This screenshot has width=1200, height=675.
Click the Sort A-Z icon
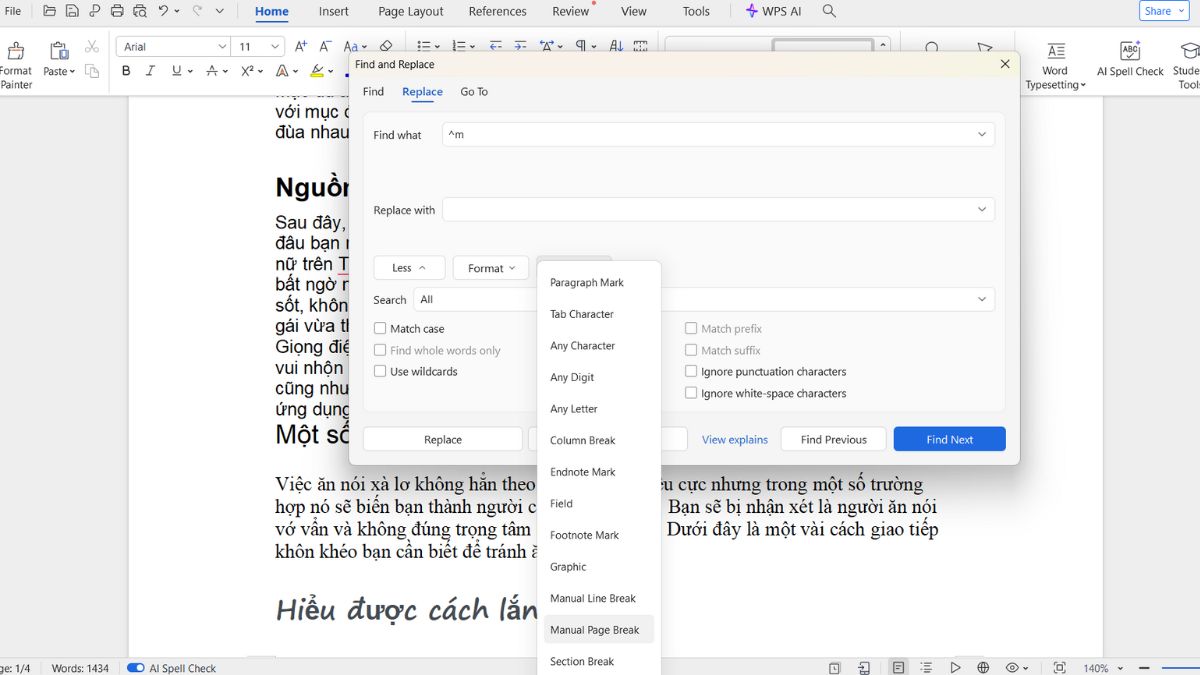point(616,46)
